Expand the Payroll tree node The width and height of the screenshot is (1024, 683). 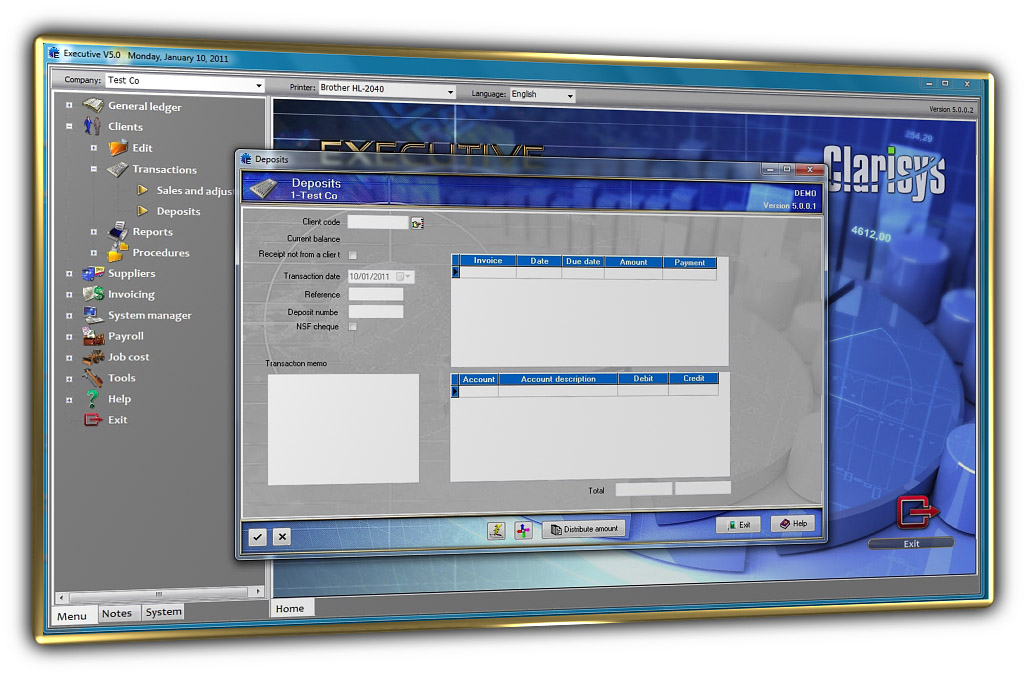(x=69, y=336)
